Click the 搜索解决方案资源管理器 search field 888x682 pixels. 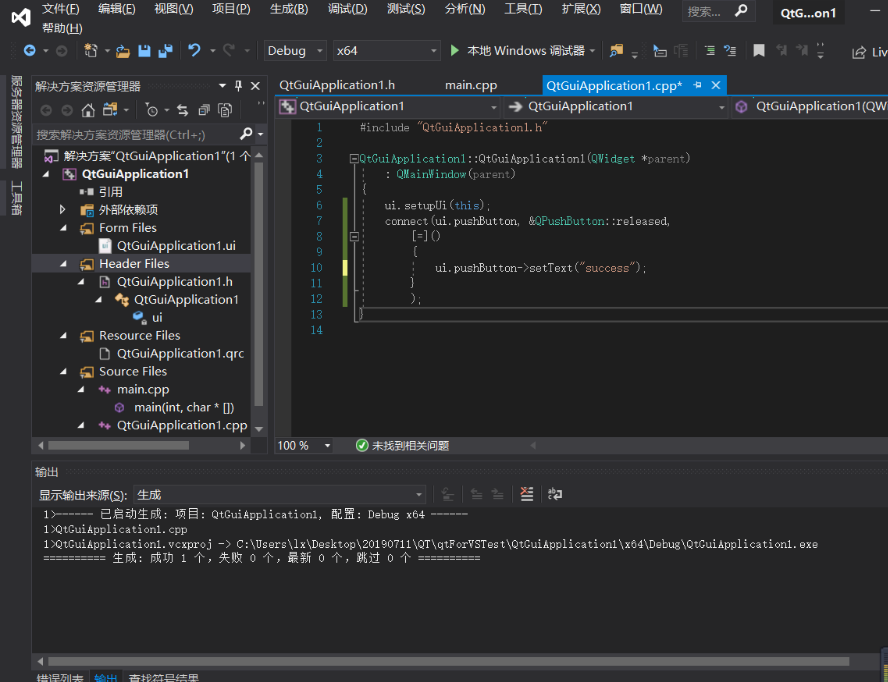coord(136,135)
